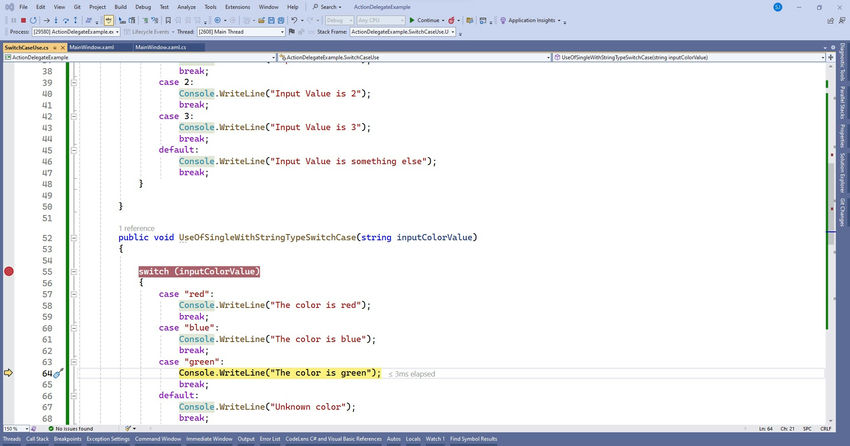The image size is (850, 446).
Task: Toggle the red breakpoint on line 55
Action: coord(10,271)
